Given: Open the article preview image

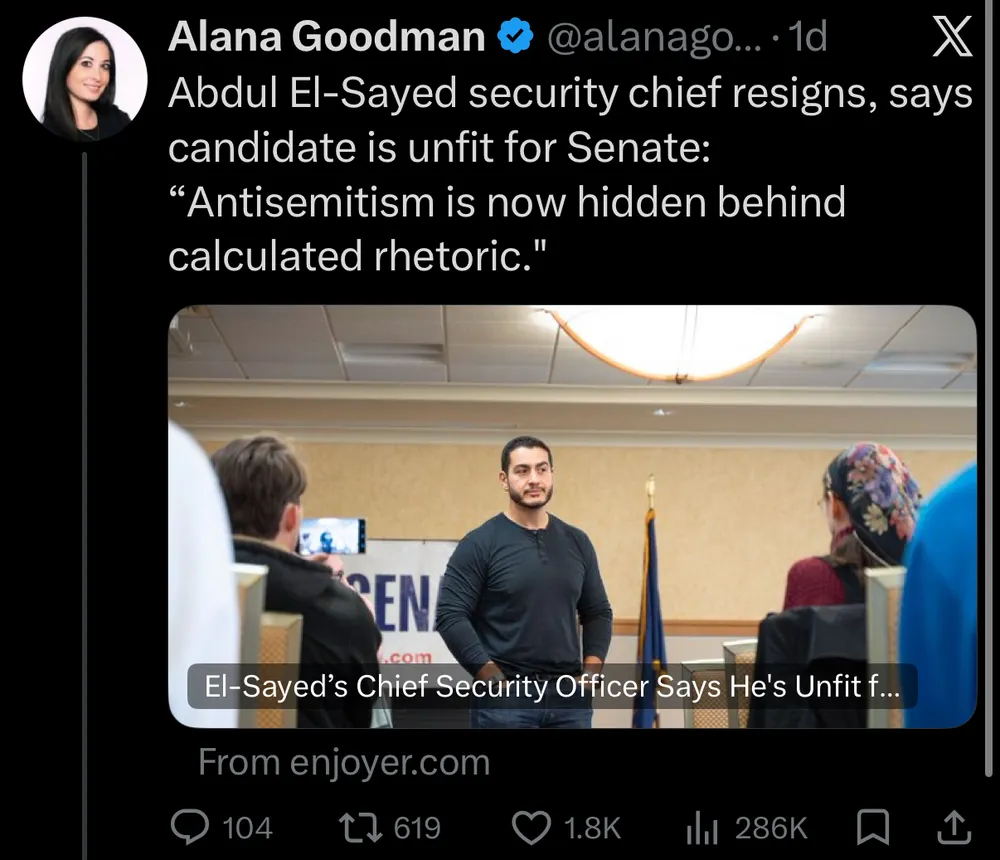Looking at the screenshot, I should pyautogui.click(x=572, y=480).
